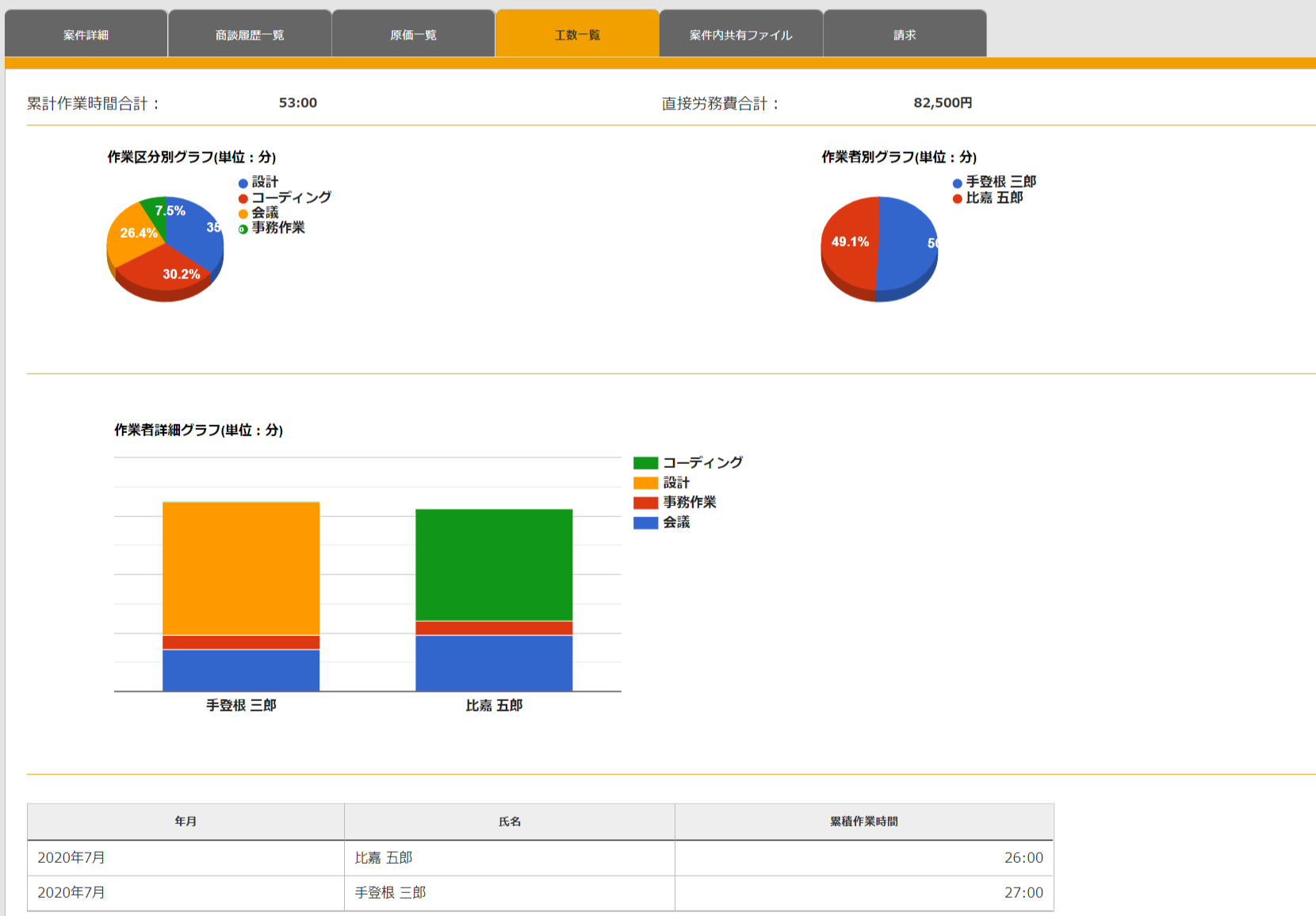The width and height of the screenshot is (1316, 916).
Task: Click the 7.5% green pie slice
Action: [x=157, y=214]
